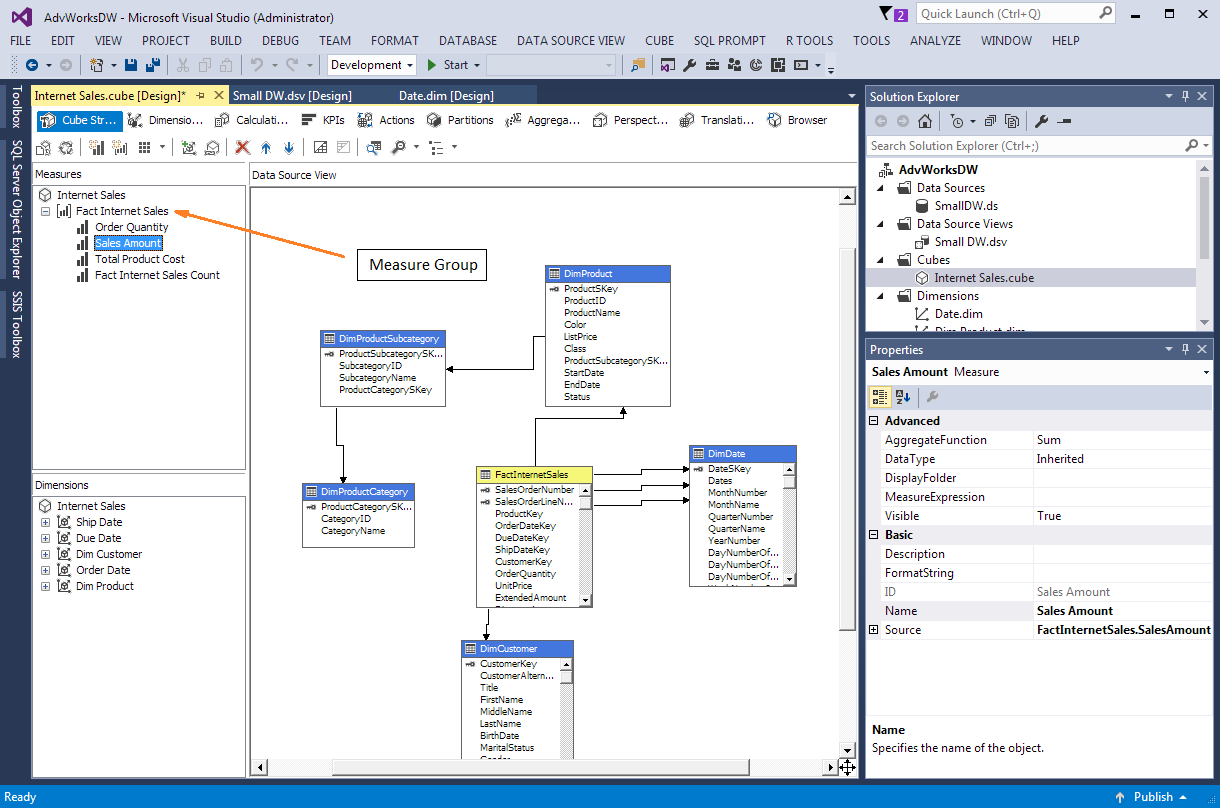
Task: Pin the Internet Sales.cube tab
Action: point(200,96)
